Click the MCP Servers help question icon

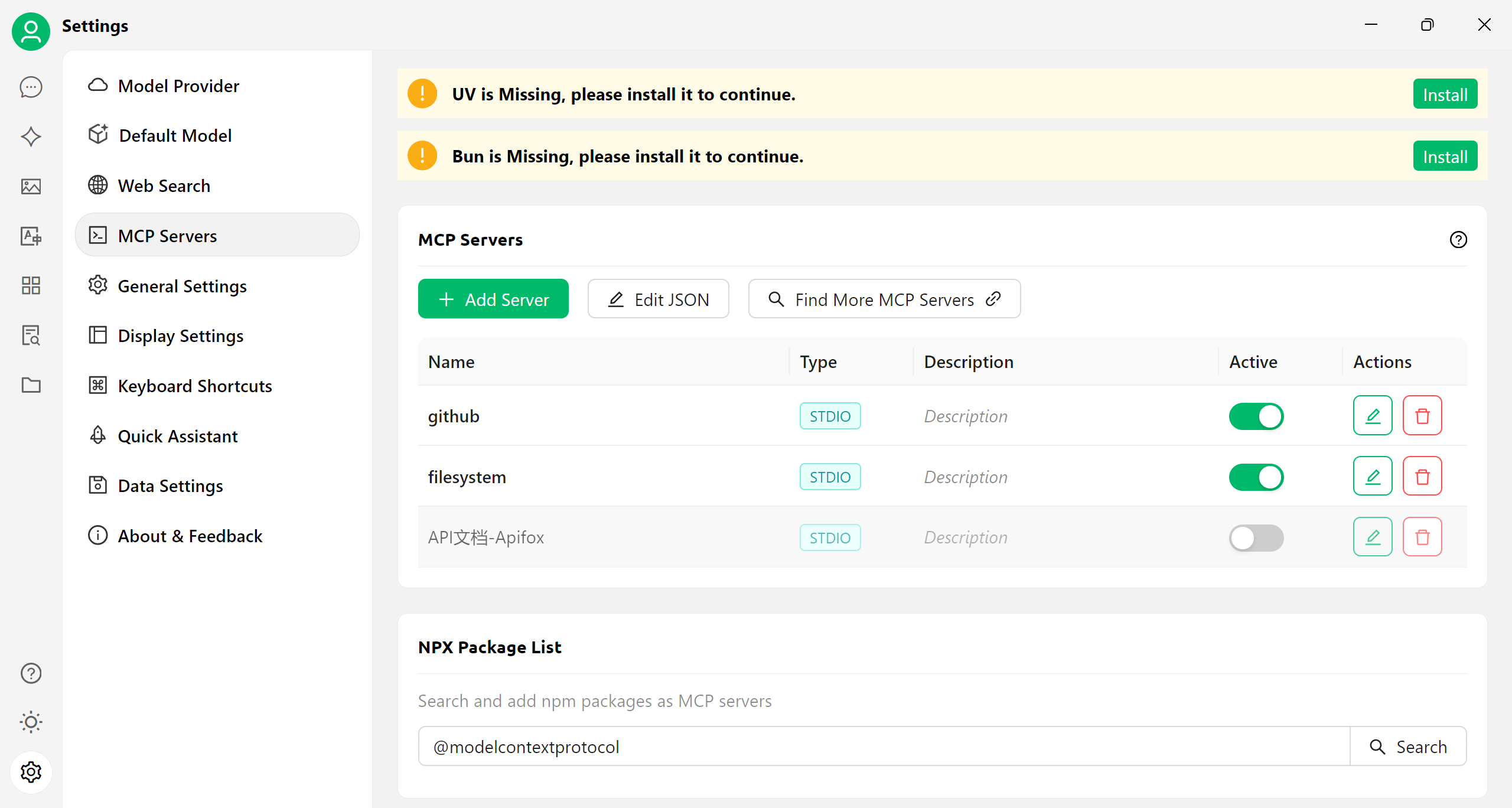click(1458, 239)
